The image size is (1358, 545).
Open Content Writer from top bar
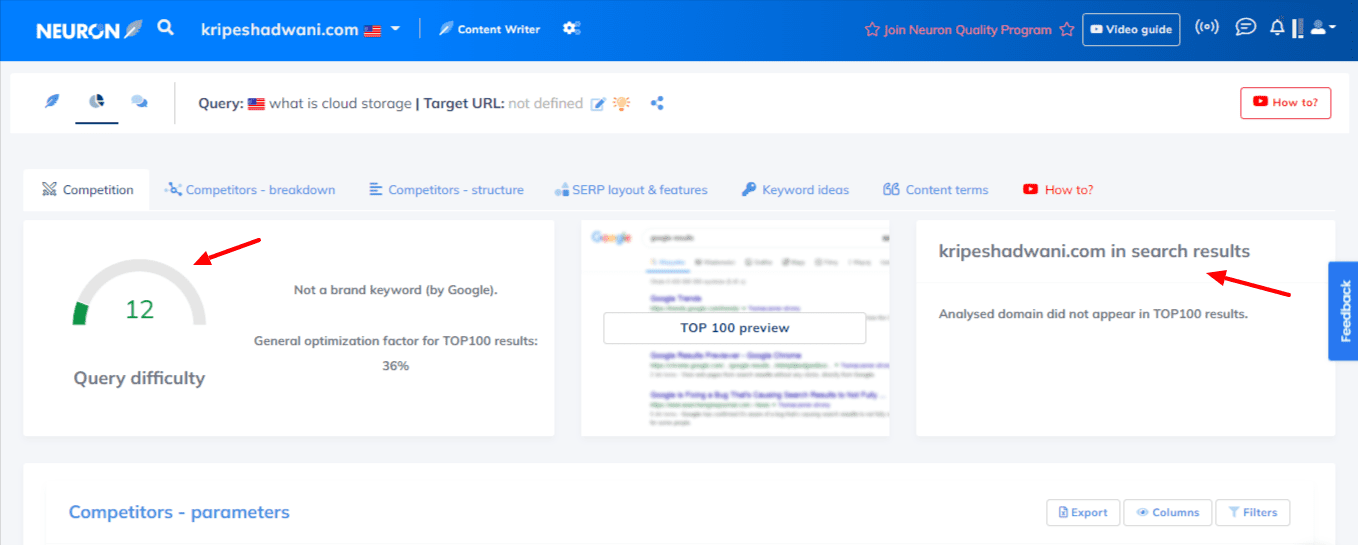tap(490, 29)
